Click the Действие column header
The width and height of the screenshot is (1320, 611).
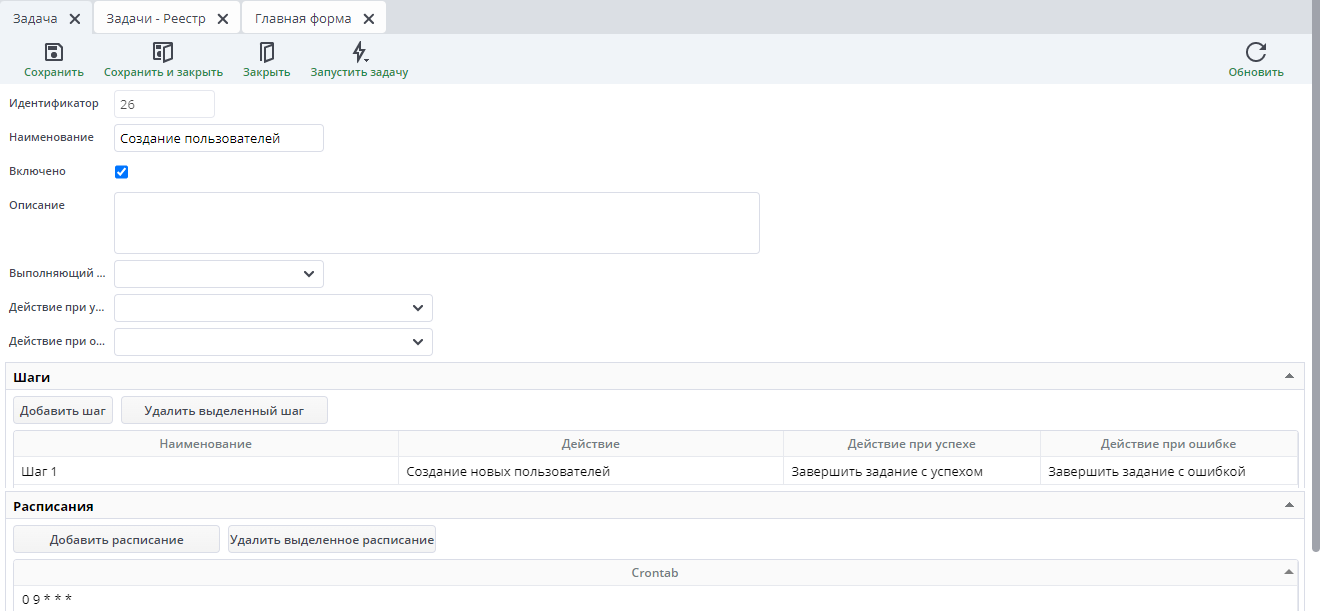[591, 444]
